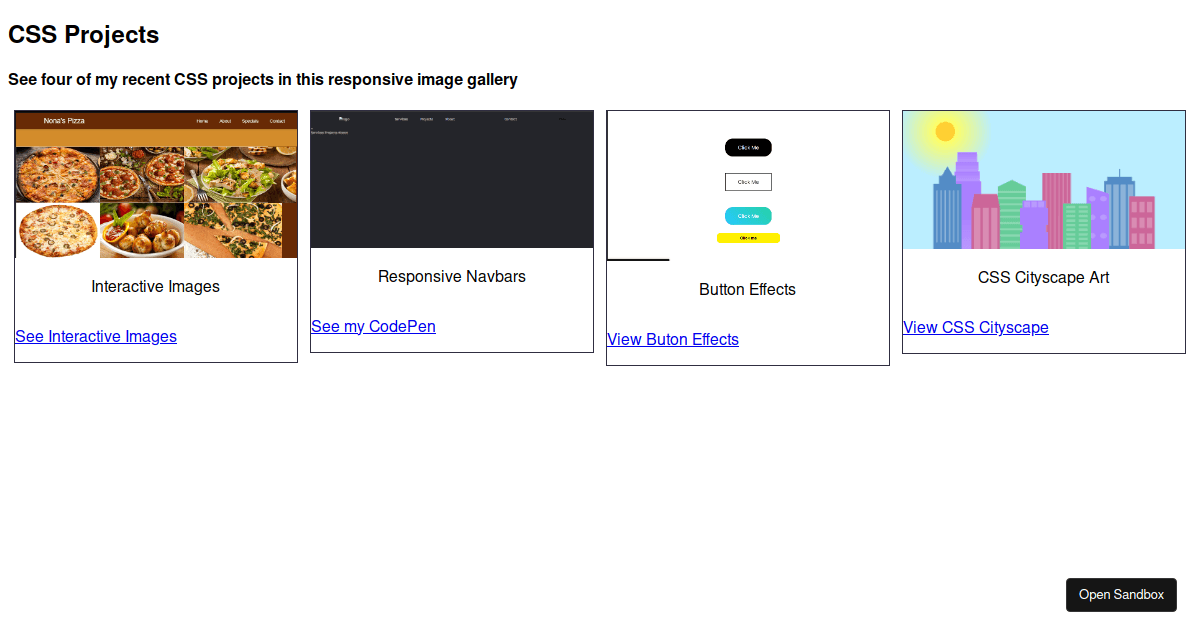Viewport: 1200px width, 630px height.
Task: Select About in the dark responsive navbar
Action: click(450, 118)
